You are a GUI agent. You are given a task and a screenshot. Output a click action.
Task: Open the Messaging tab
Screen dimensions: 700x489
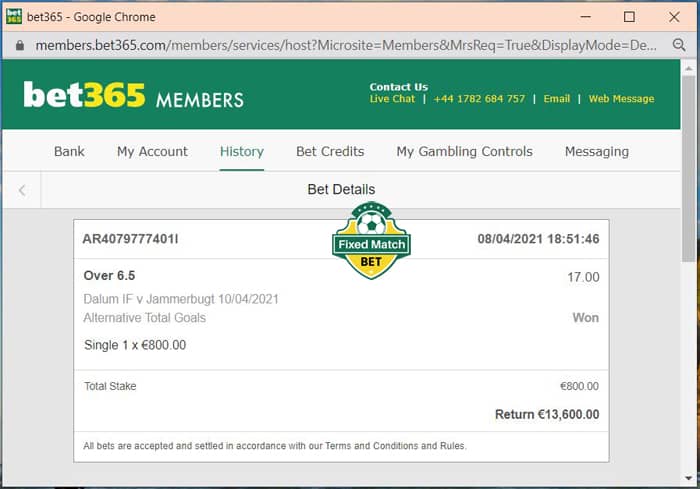pyautogui.click(x=597, y=151)
